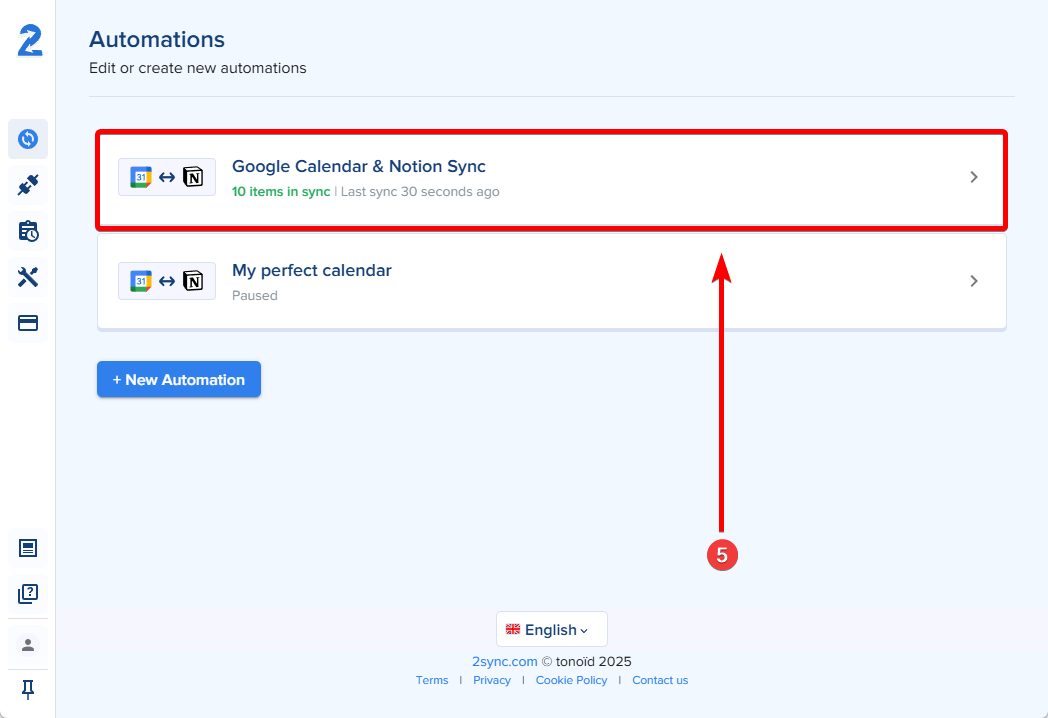The width and height of the screenshot is (1048, 718).
Task: Expand Google Calendar & Notion Sync chevron
Action: tap(974, 177)
